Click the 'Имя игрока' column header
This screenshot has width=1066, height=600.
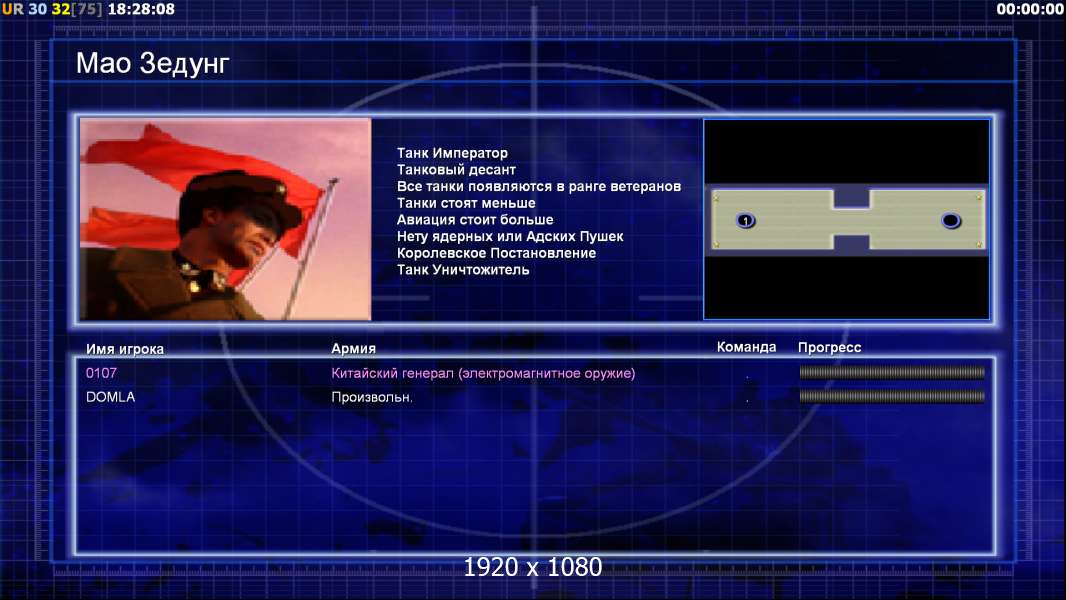(124, 349)
